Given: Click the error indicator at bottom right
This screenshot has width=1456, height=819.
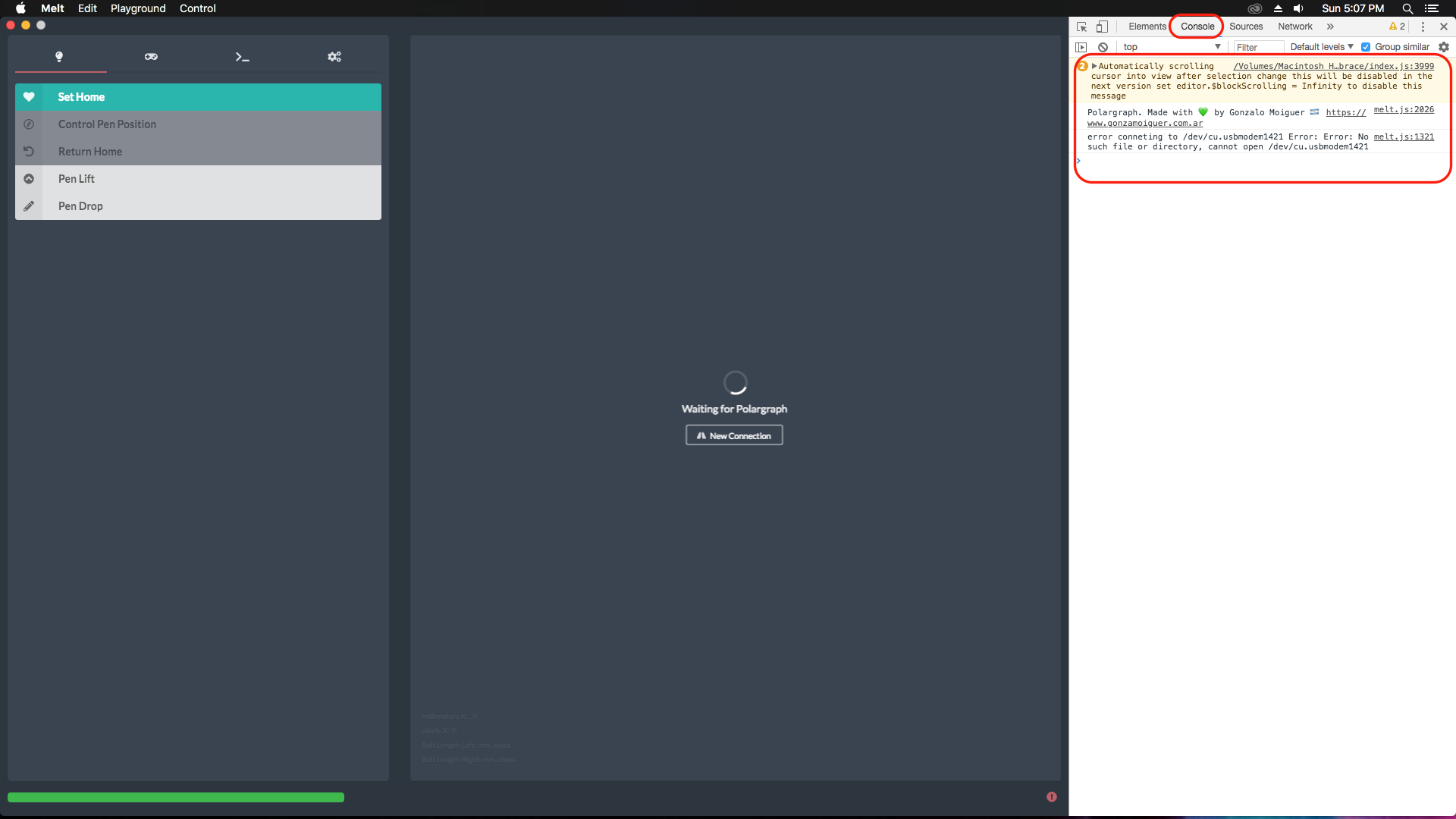Looking at the screenshot, I should point(1052,796).
